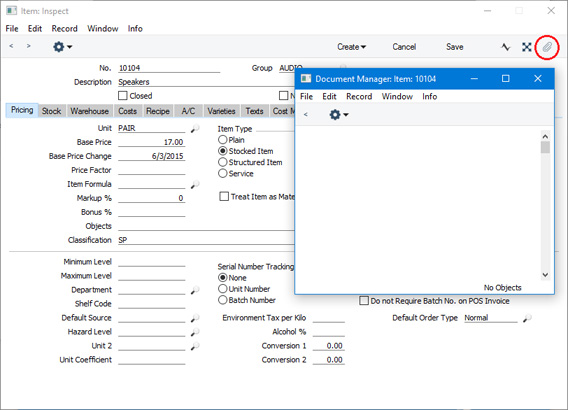The width and height of the screenshot is (568, 410).
Task: Click the full-screen arrows icon in toolbar
Action: [526, 47]
